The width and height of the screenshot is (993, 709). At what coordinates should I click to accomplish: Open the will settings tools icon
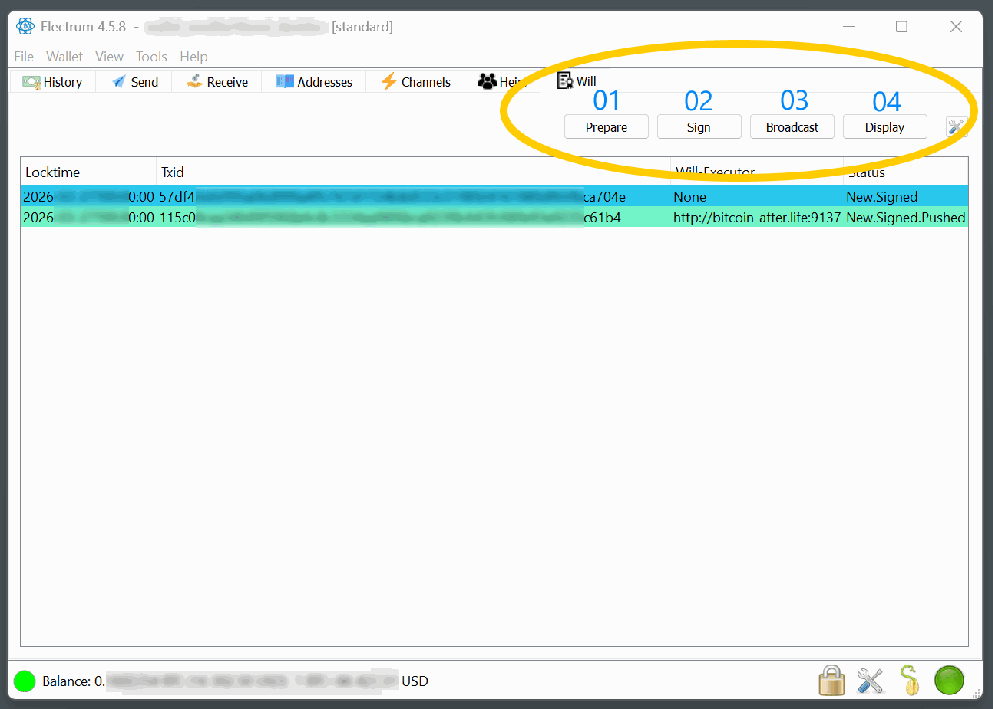click(956, 127)
